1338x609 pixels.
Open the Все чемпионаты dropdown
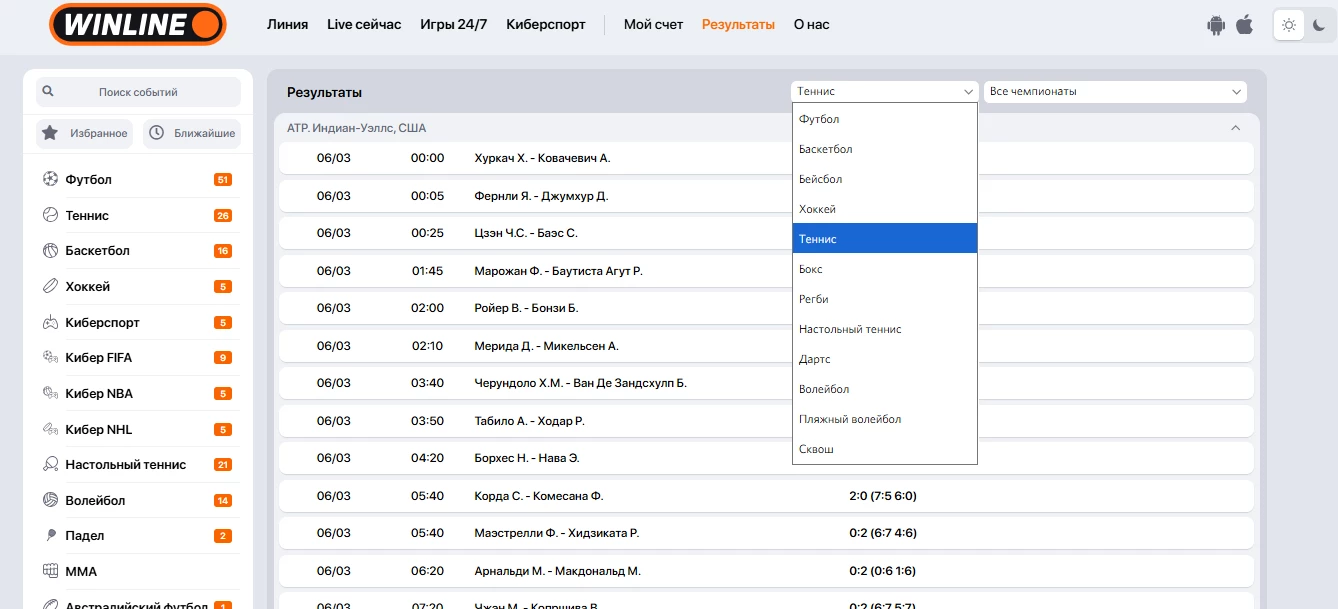coord(1115,92)
